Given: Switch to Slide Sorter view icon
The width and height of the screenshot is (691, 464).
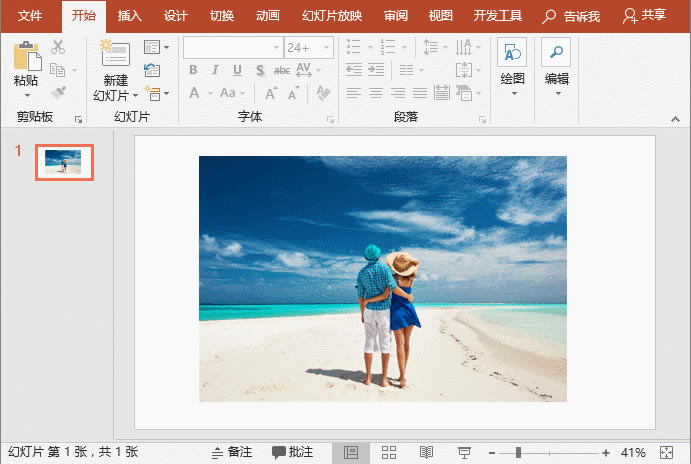Looking at the screenshot, I should click(x=390, y=453).
